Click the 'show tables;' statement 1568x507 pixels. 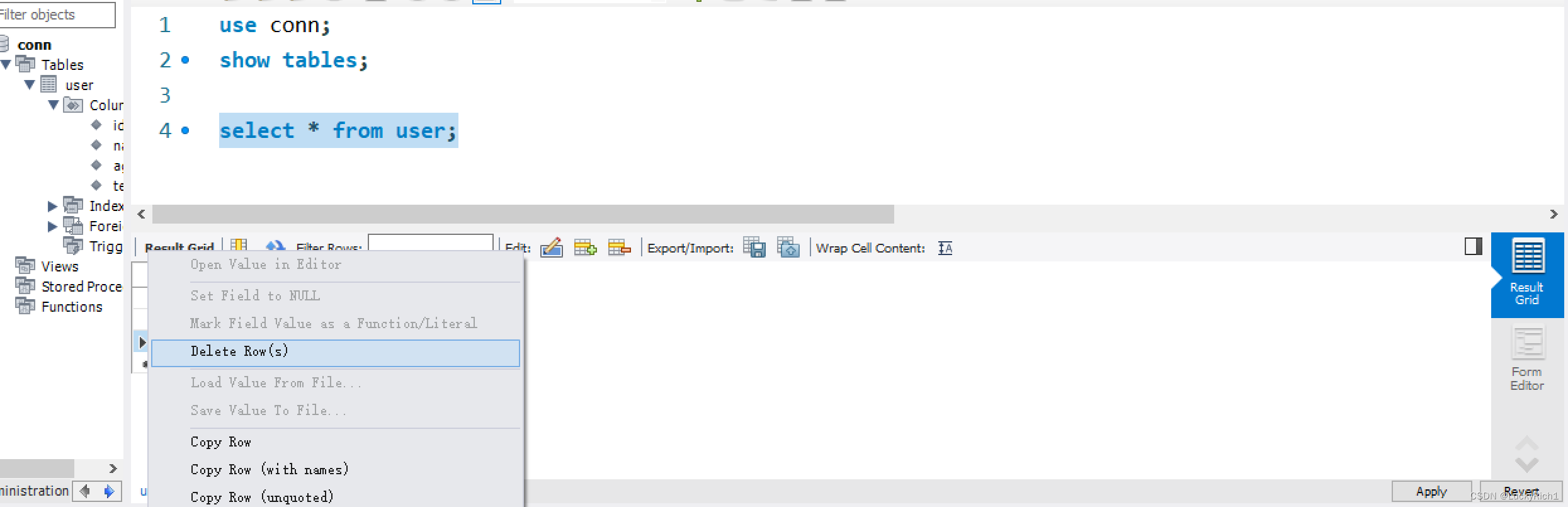click(x=293, y=60)
